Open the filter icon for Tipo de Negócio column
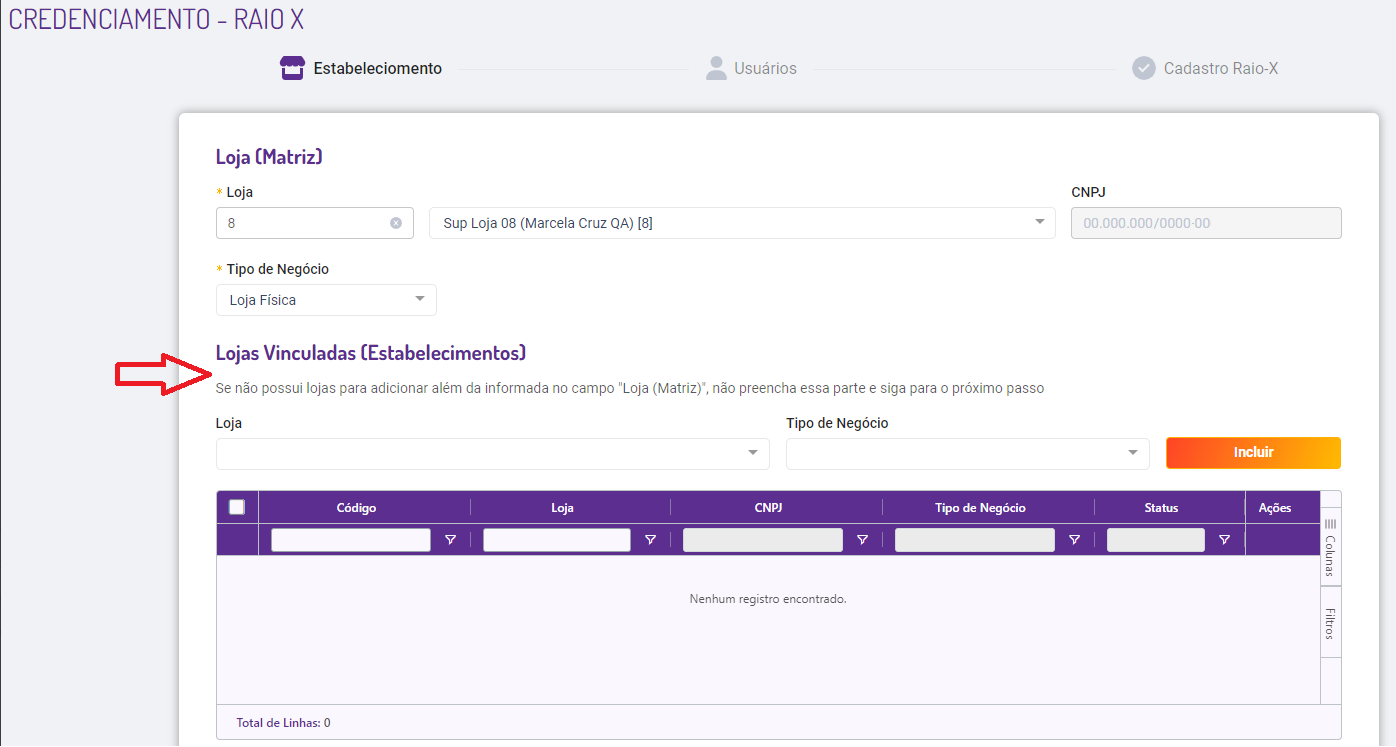This screenshot has width=1396, height=747. (1074, 540)
